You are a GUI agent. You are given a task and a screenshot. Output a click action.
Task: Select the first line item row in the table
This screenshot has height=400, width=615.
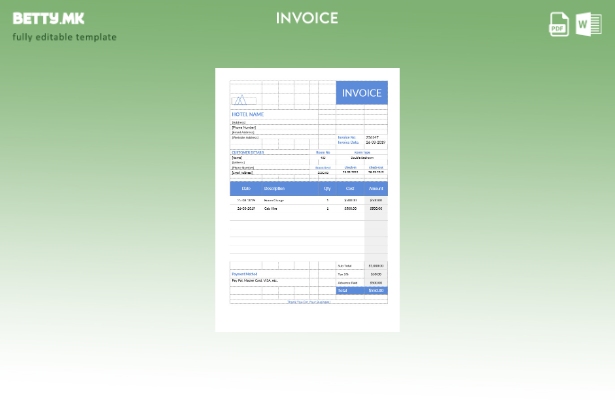(x=307, y=200)
